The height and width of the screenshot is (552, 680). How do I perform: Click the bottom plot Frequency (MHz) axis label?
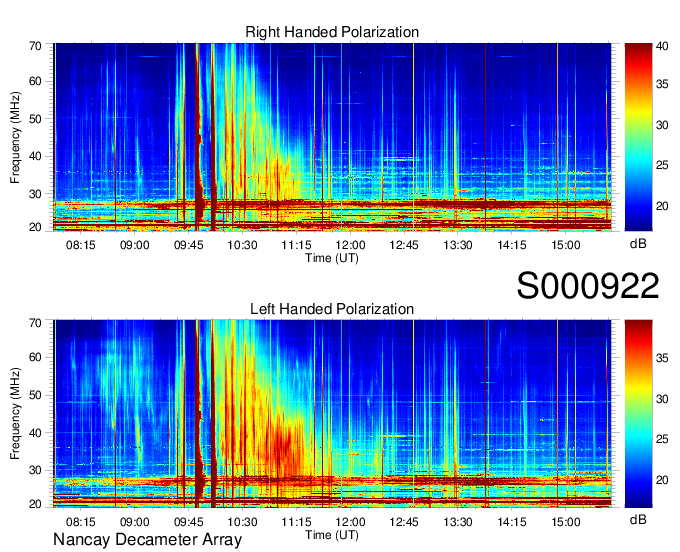(x=15, y=414)
